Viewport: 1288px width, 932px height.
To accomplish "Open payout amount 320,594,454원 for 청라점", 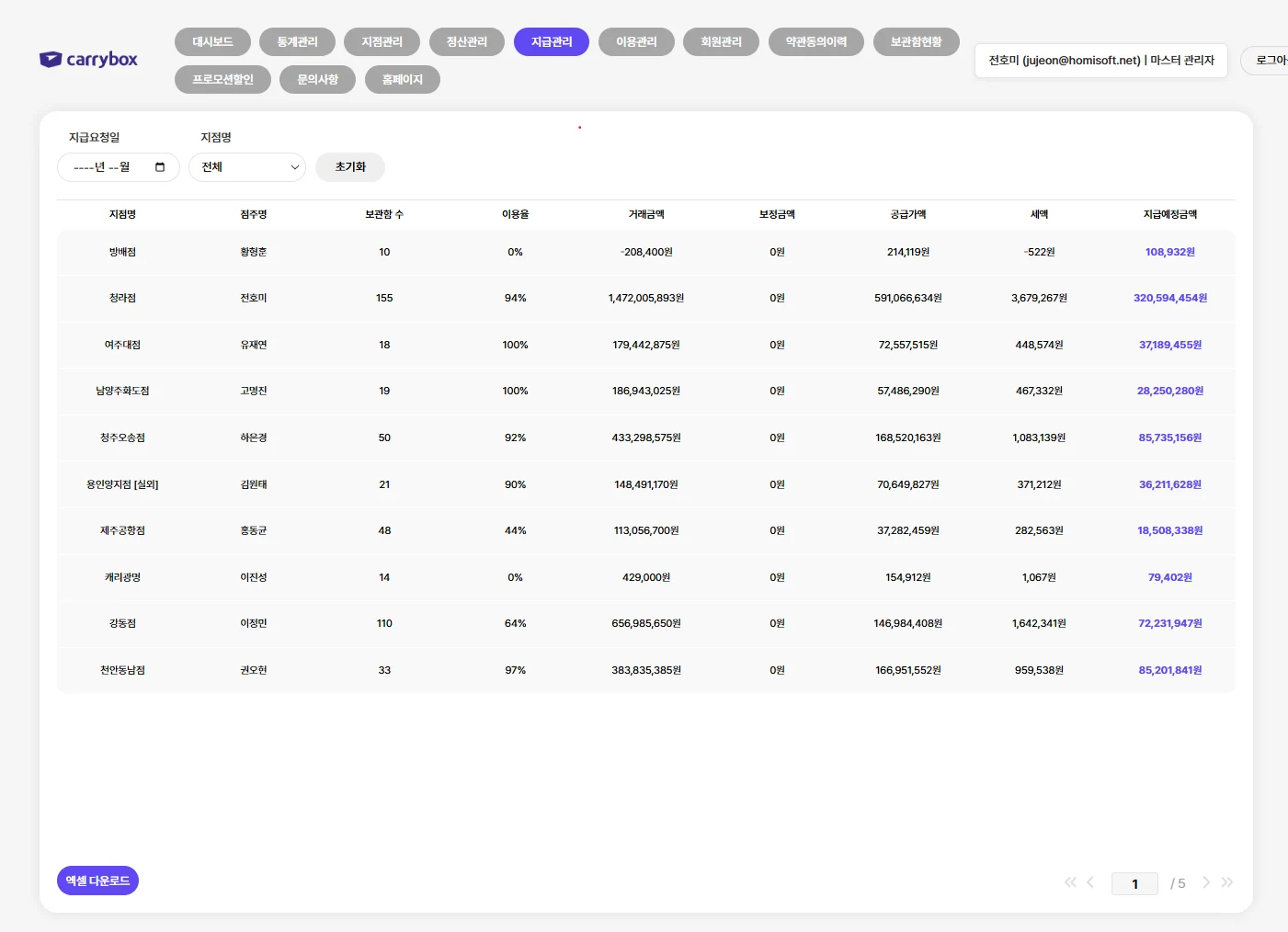I will point(1170,298).
